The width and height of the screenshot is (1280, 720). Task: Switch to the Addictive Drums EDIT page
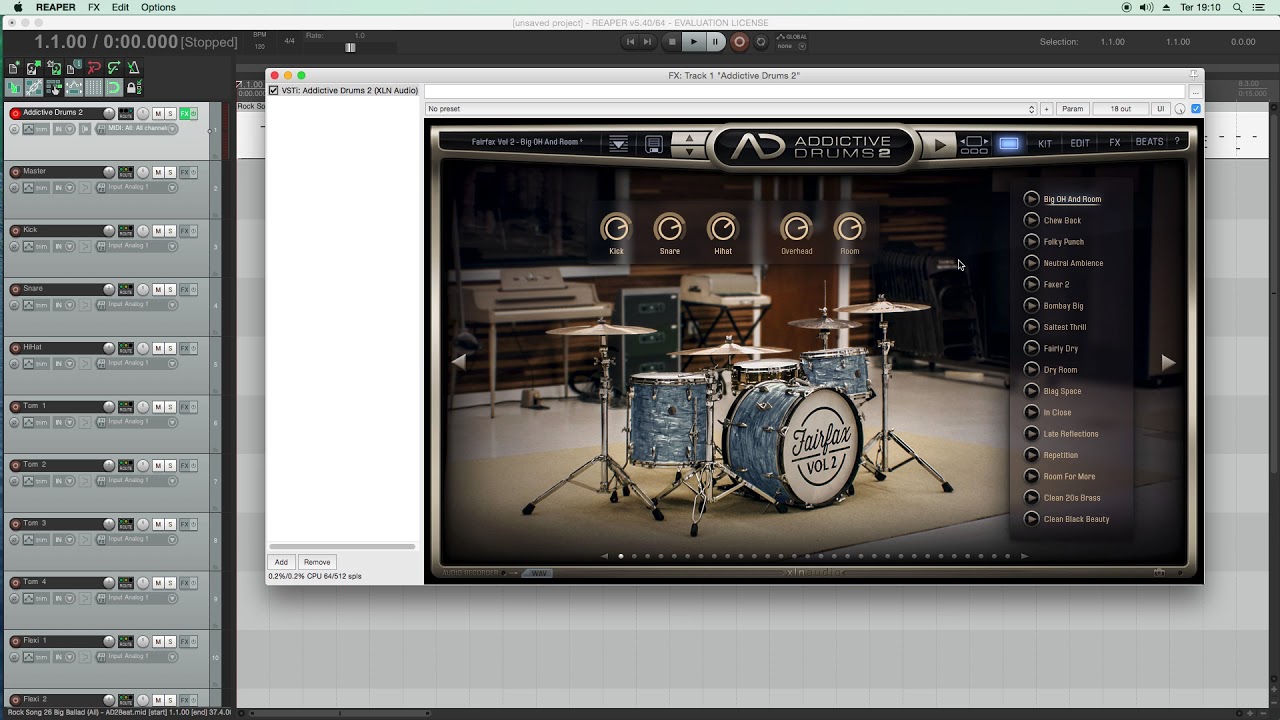(x=1080, y=143)
